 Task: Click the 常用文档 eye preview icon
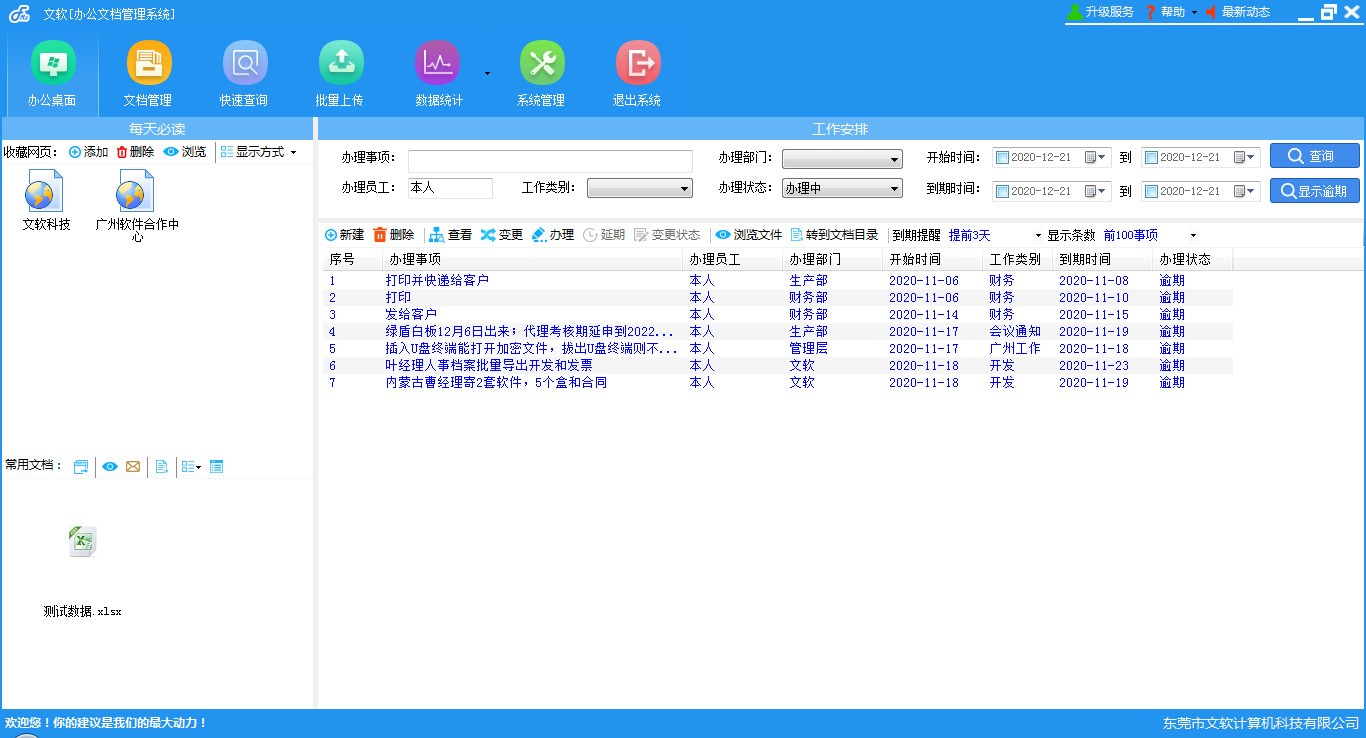tap(110, 467)
